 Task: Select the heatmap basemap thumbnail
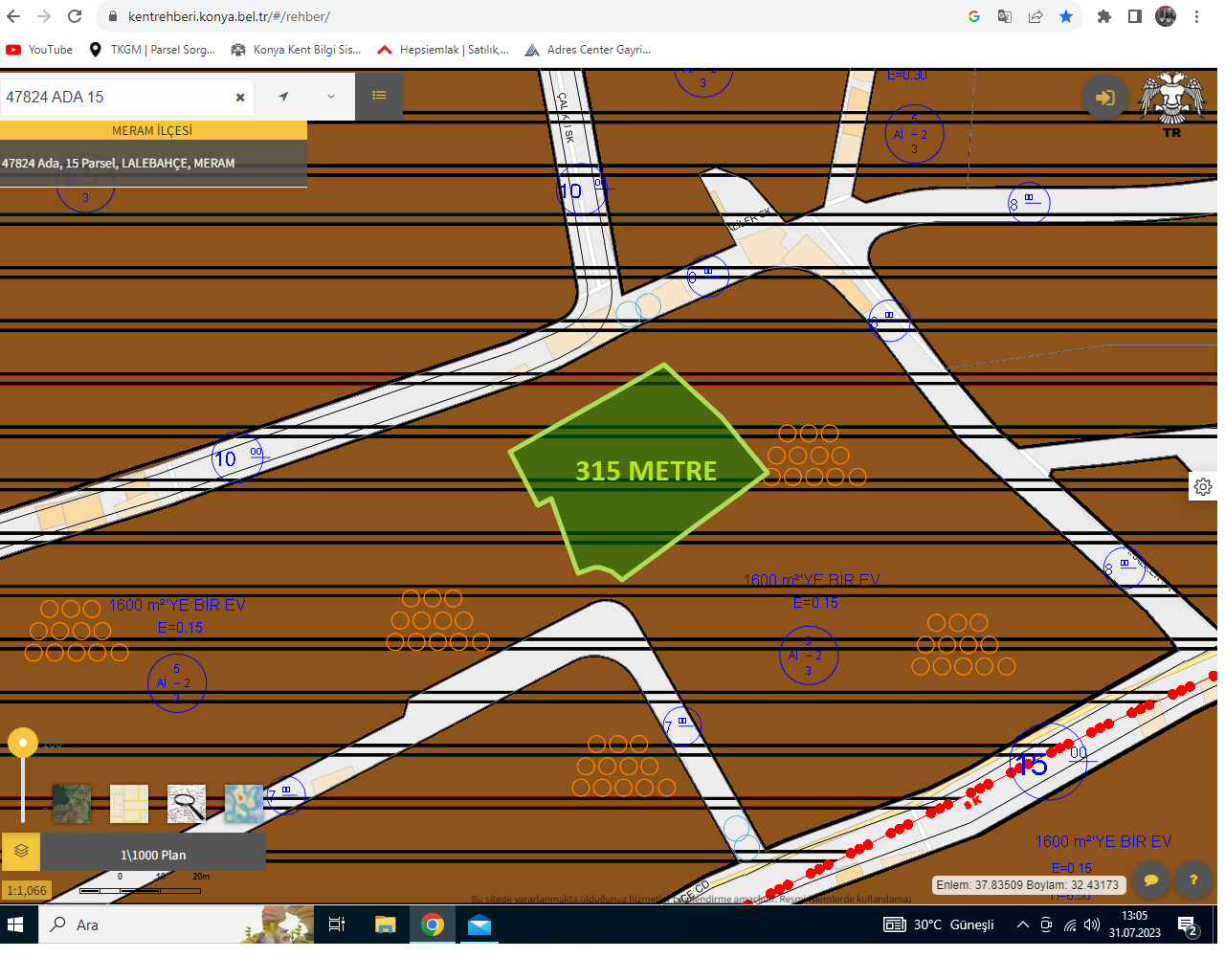tap(244, 804)
